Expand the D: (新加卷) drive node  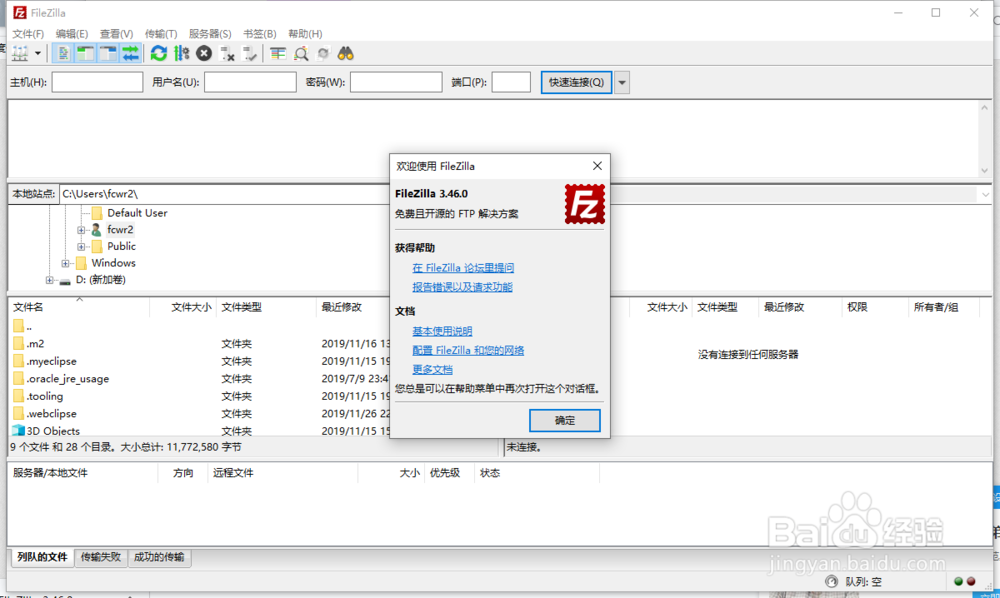49,280
